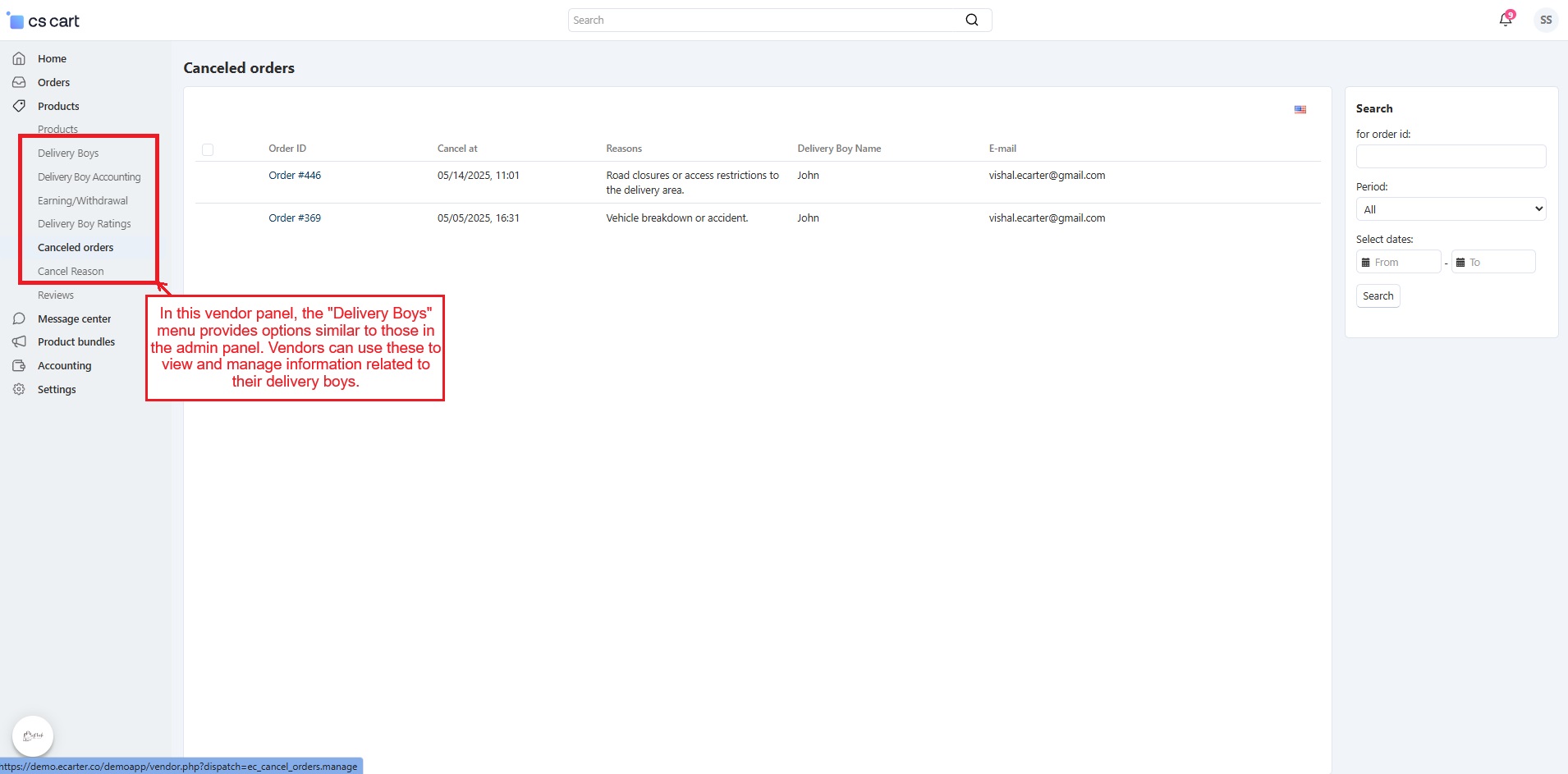The width and height of the screenshot is (1568, 774).
Task: Click the language flag icon
Action: (x=1300, y=109)
